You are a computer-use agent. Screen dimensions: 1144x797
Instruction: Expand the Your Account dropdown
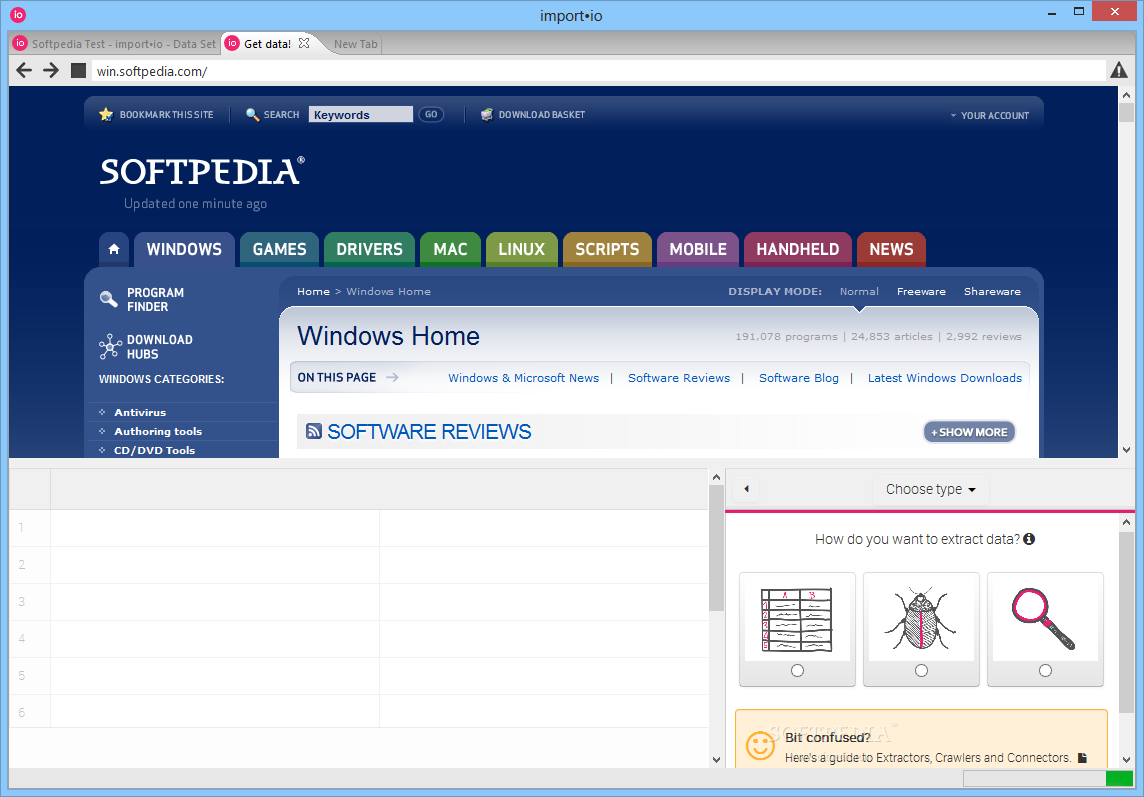[x=989, y=115]
